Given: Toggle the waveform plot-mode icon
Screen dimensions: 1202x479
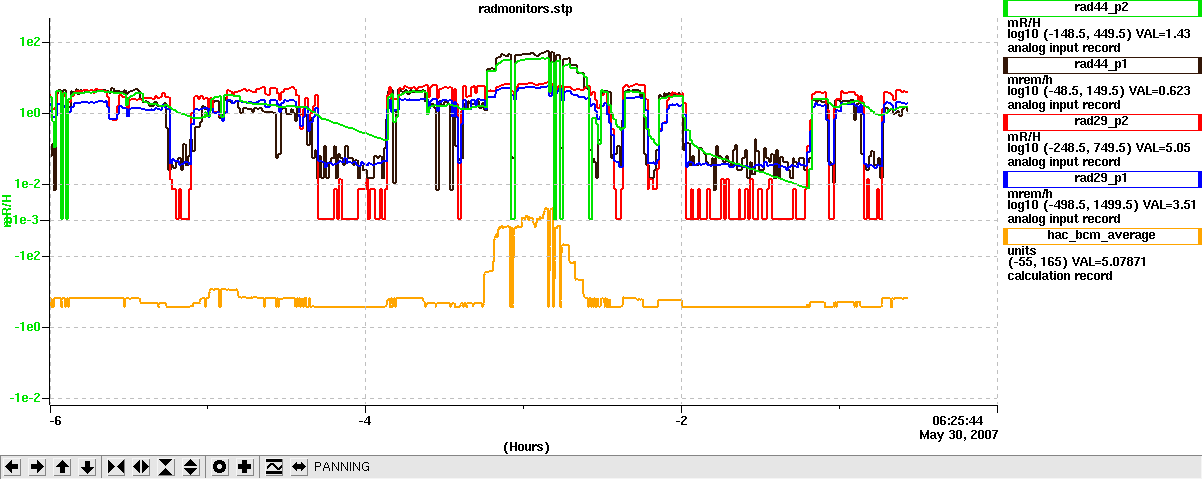Looking at the screenshot, I should (x=274, y=467).
